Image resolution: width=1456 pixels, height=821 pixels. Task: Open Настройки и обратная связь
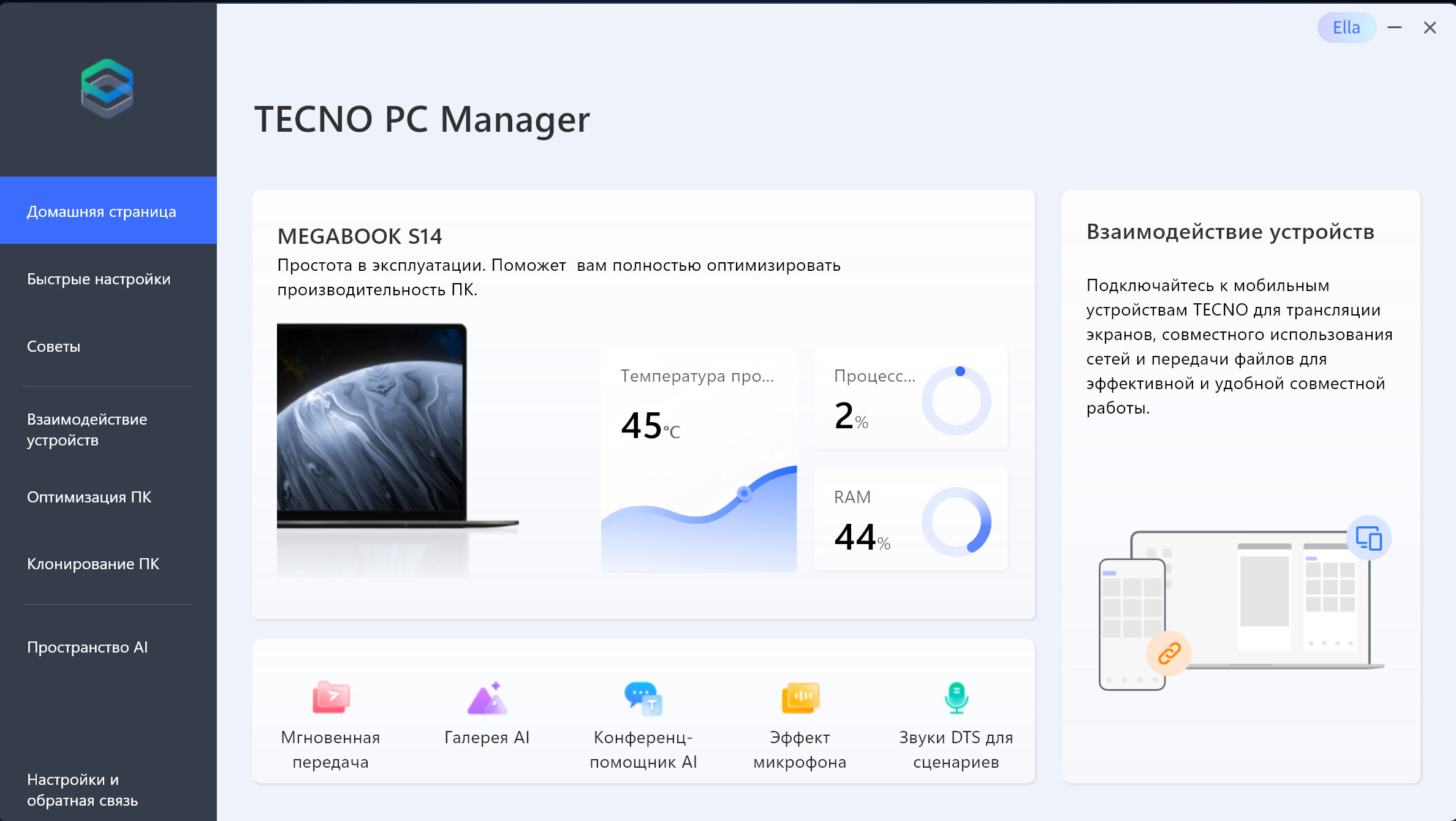point(83,790)
